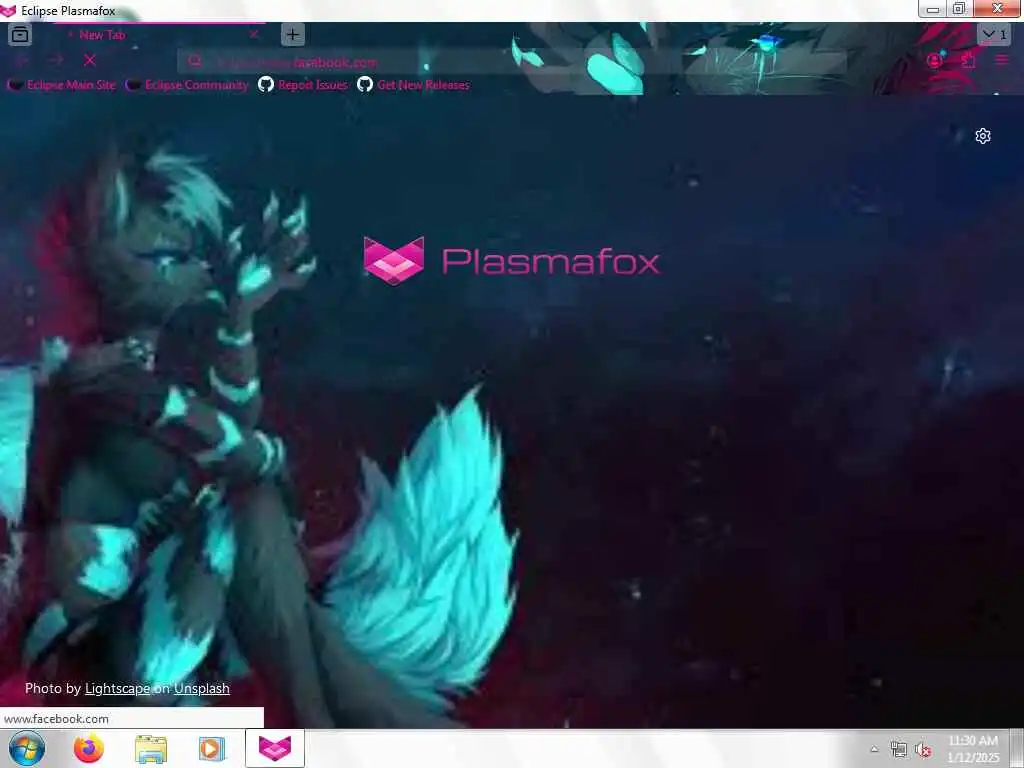The width and height of the screenshot is (1024, 768).
Task: Click the Show desktop strip
Action: [x=1017, y=749]
